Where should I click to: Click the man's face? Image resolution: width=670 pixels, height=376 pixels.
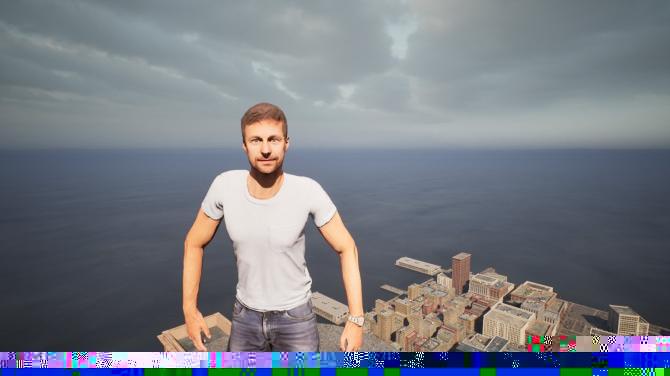[265, 147]
